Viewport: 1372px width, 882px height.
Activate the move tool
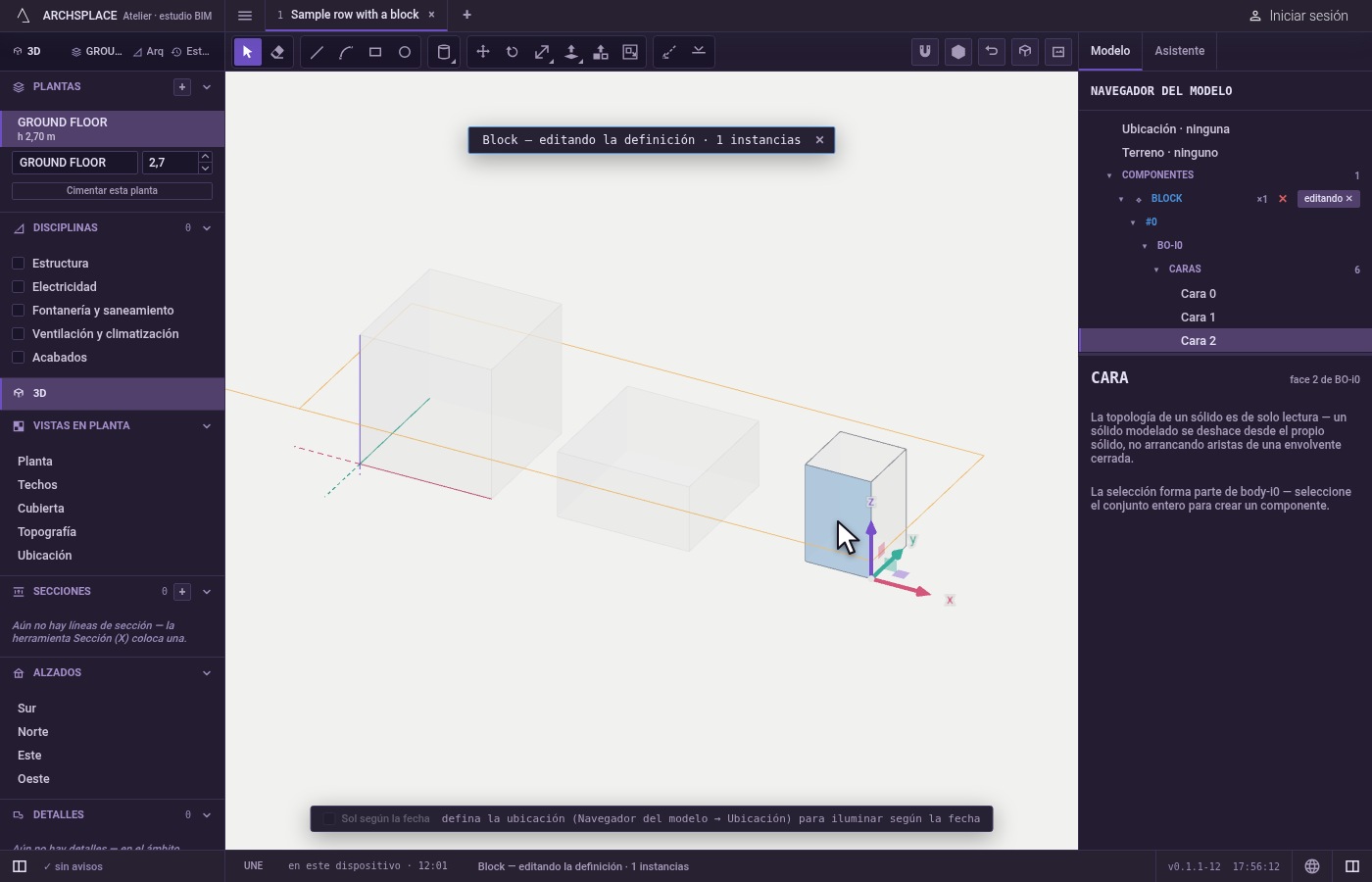click(483, 52)
